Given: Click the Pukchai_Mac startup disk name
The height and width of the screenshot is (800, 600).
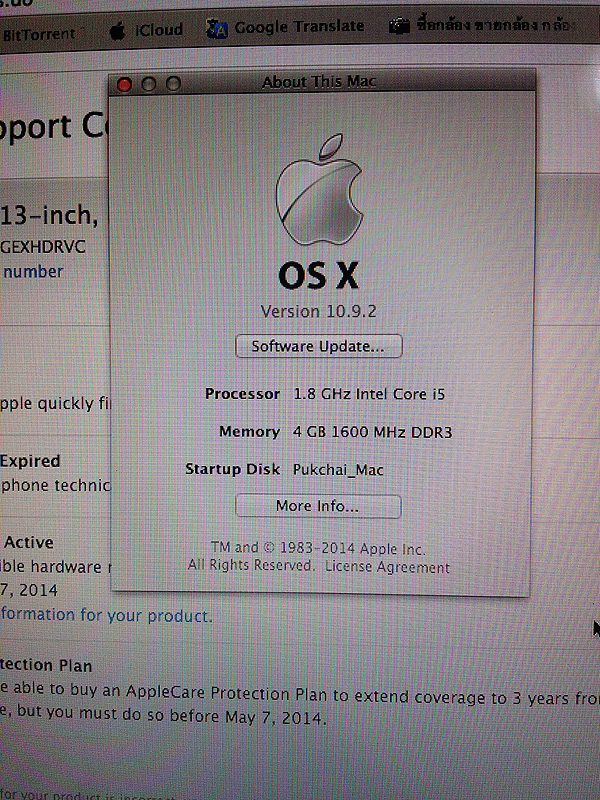Looking at the screenshot, I should (x=338, y=469).
